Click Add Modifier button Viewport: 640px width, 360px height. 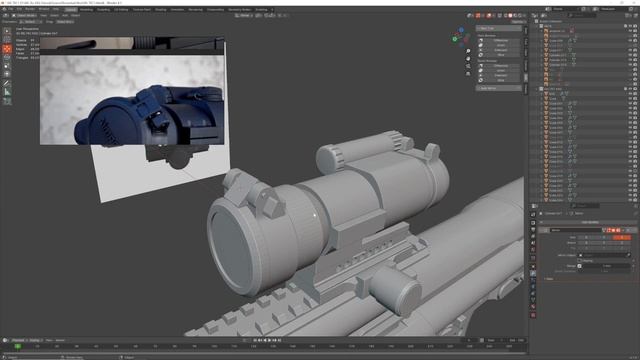pyautogui.click(x=590, y=222)
